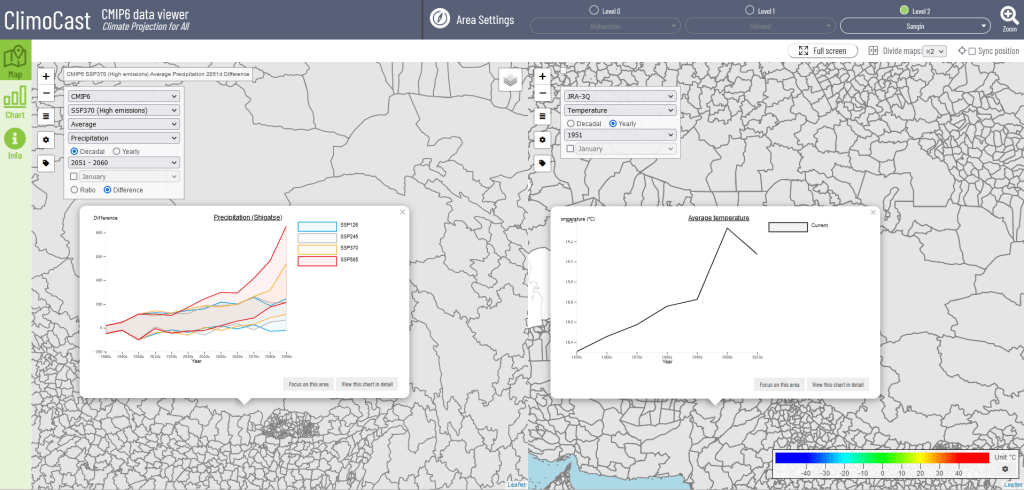This screenshot has width=1024, height=490.
Task: Click the Zoom magnifier icon in the header
Action: 1009,17
